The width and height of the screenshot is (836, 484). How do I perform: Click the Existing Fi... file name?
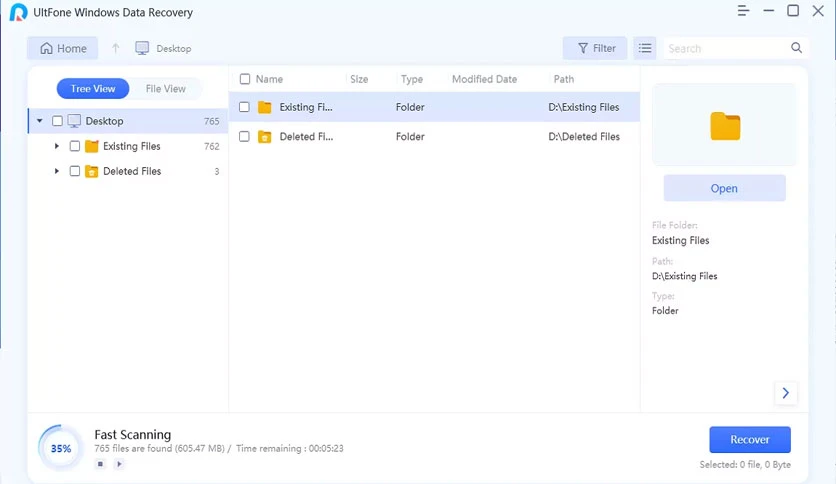coord(306,107)
